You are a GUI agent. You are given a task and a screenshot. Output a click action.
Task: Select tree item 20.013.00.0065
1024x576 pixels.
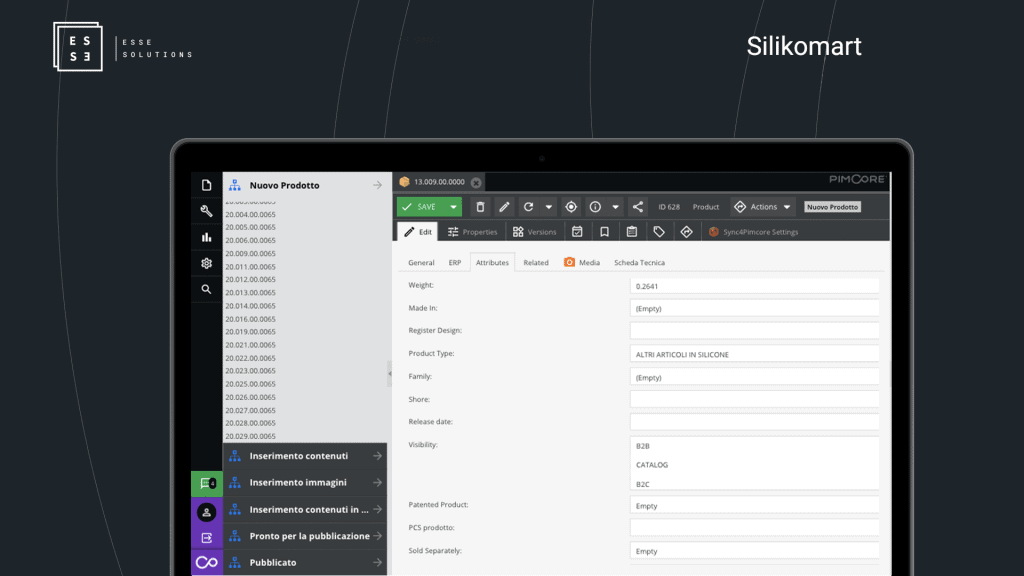[251, 293]
